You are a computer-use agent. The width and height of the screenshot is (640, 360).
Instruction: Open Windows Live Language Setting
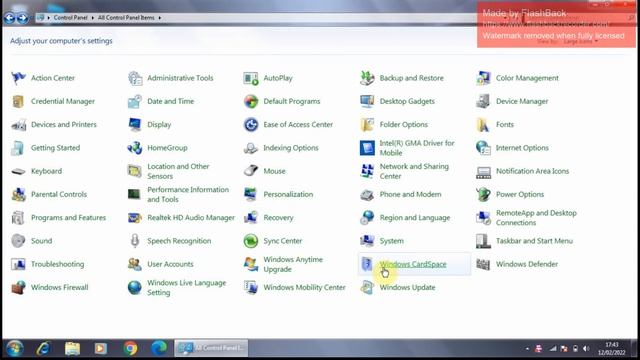click(187, 288)
